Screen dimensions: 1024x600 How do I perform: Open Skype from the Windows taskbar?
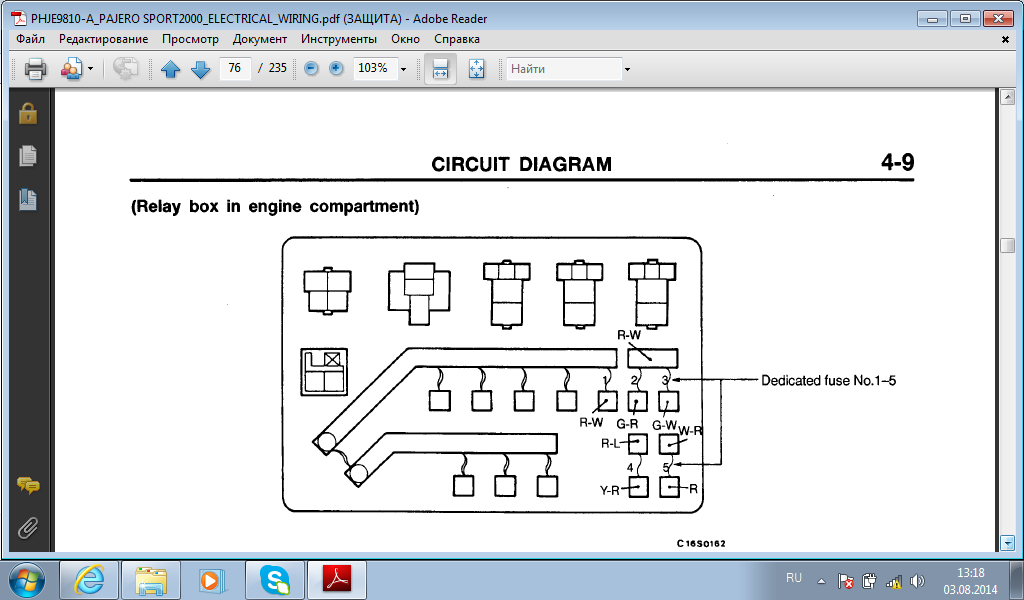click(274, 579)
